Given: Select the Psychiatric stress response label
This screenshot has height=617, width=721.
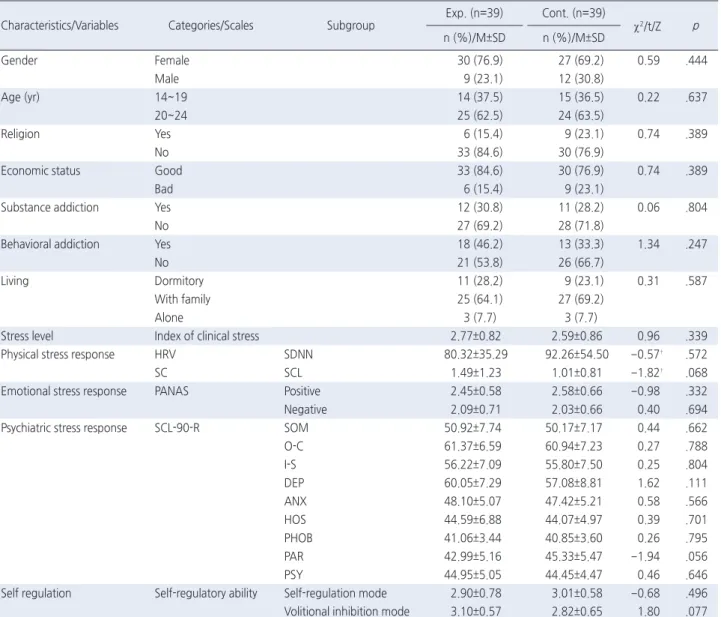Looking at the screenshot, I should pyautogui.click(x=64, y=428).
